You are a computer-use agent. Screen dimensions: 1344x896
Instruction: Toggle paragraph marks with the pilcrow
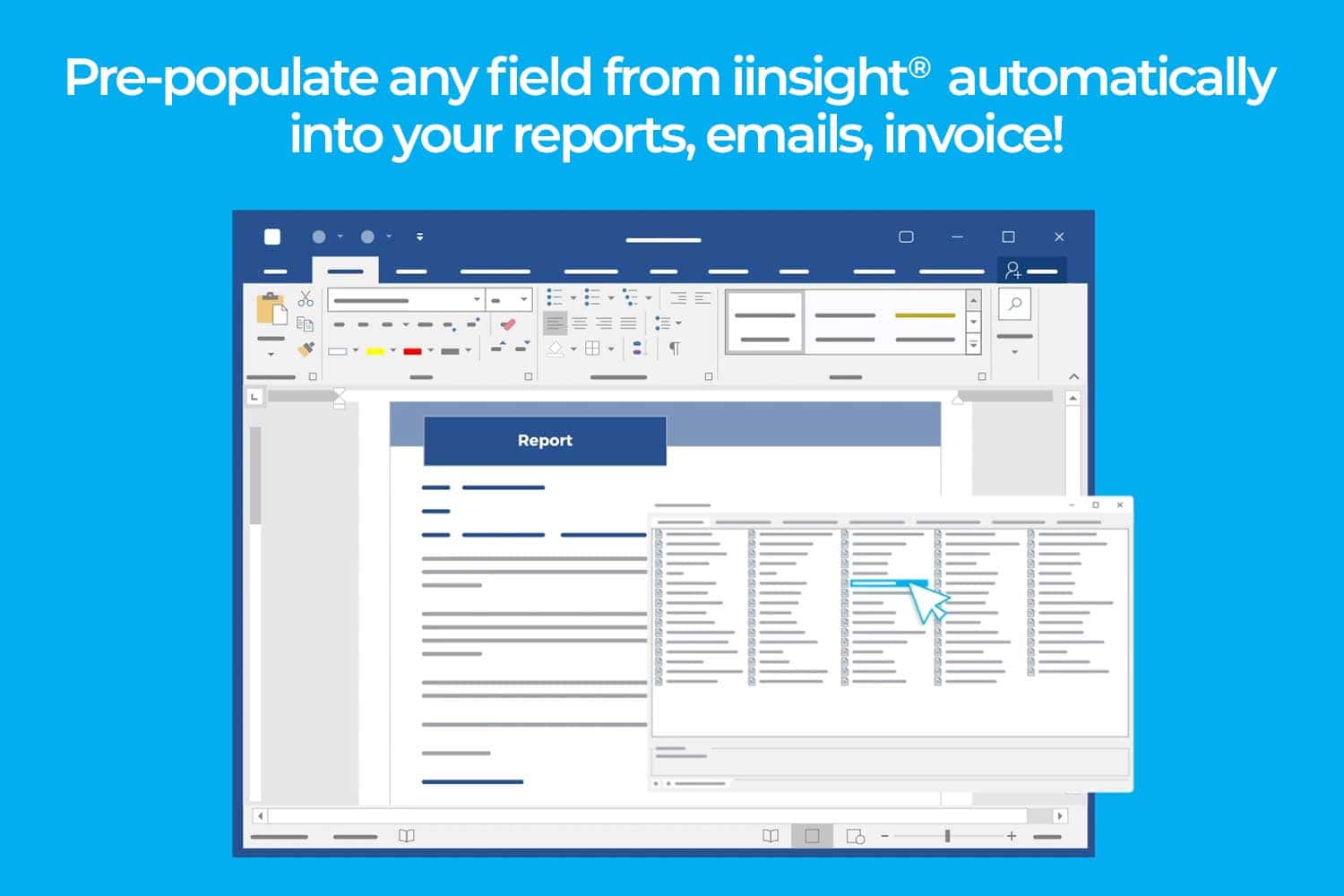tap(675, 349)
